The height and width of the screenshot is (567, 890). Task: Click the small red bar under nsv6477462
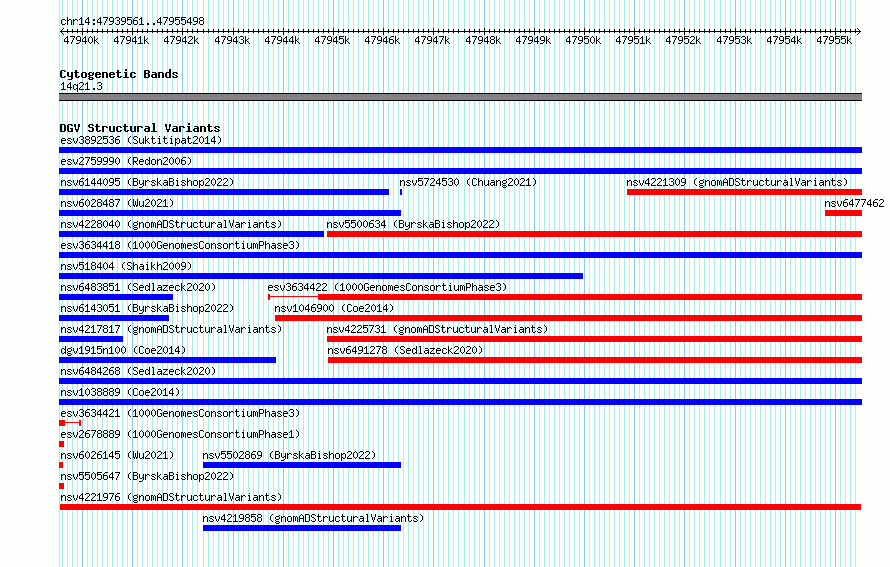tap(843, 213)
